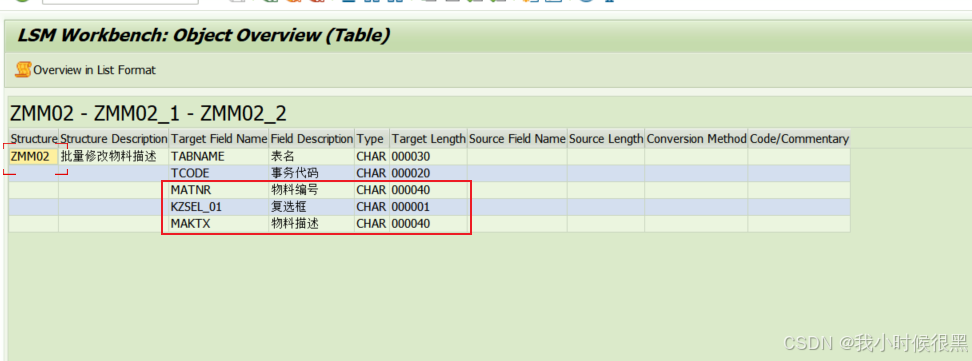The height and width of the screenshot is (361, 972).
Task: Click the 000030 target length cell
Action: click(x=428, y=156)
